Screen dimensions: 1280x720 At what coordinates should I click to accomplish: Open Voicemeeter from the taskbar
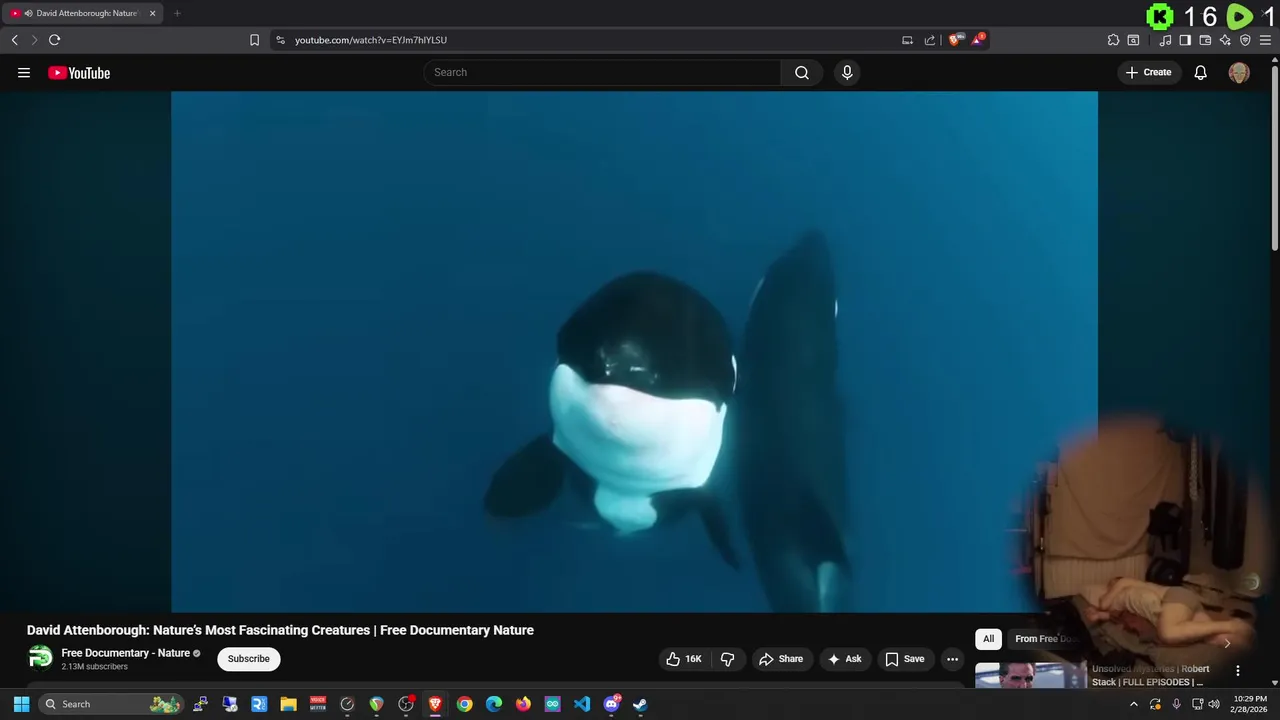(318, 704)
